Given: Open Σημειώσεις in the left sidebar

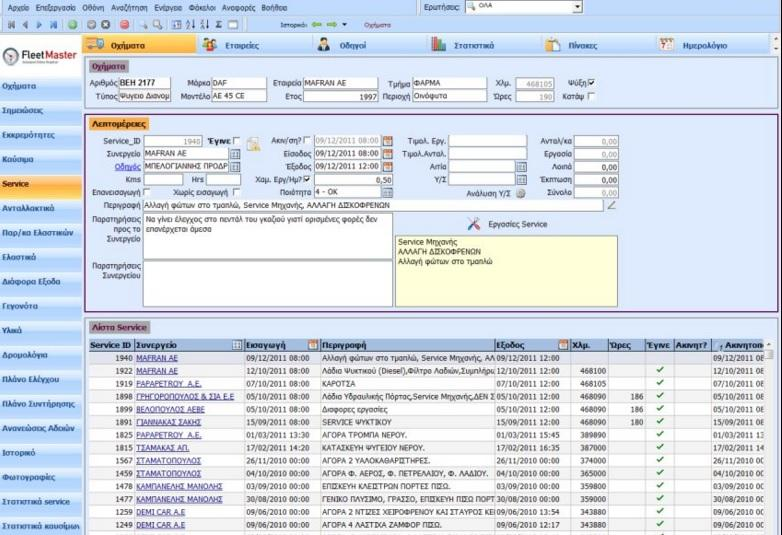Looking at the screenshot, I should 41,110.
